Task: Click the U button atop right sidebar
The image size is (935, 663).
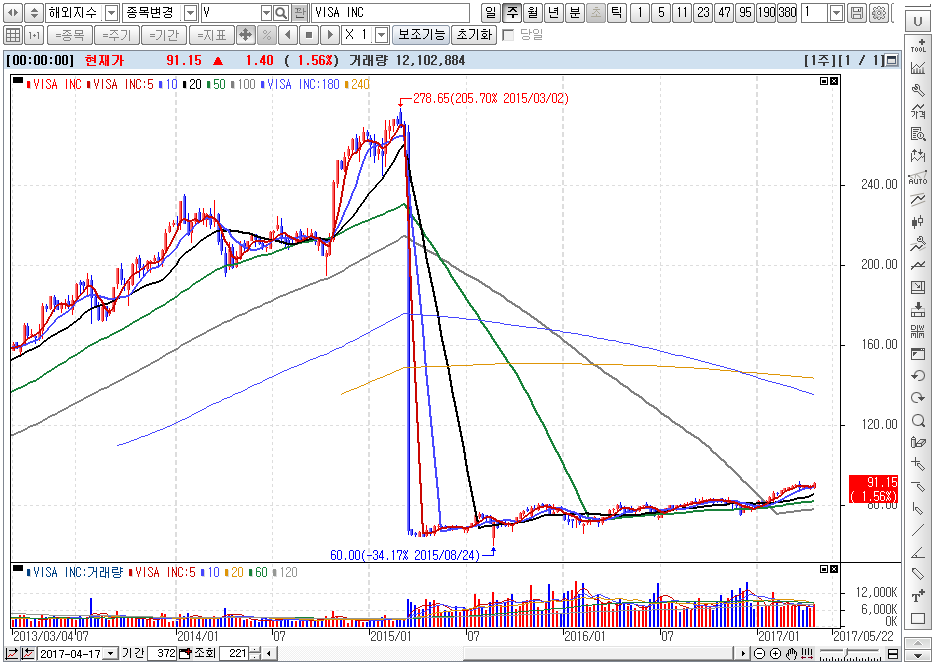Action: coord(917,23)
